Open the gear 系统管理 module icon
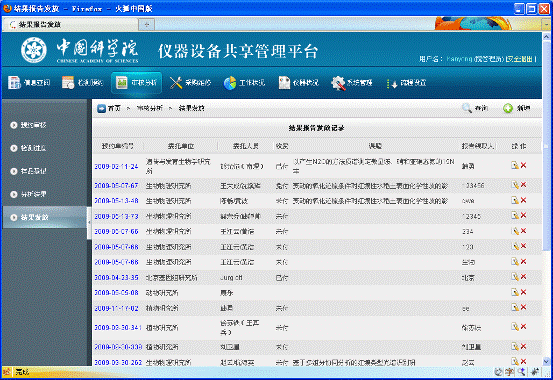 point(338,83)
